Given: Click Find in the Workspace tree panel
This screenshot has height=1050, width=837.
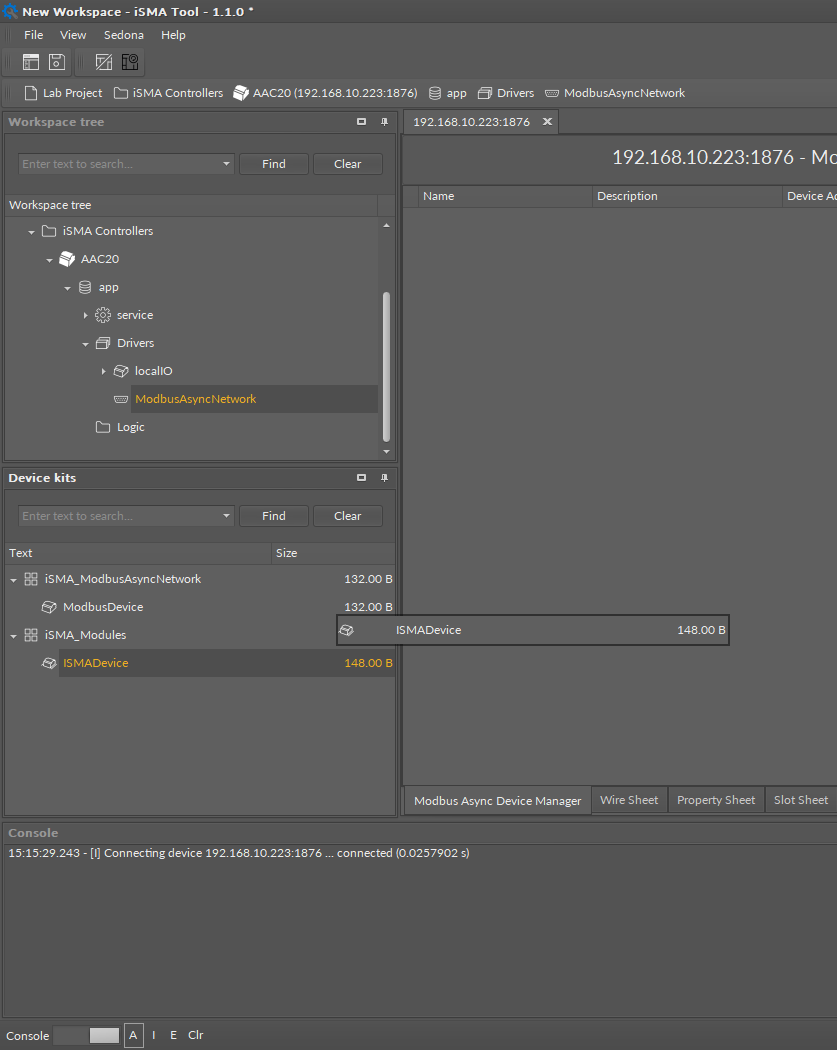Looking at the screenshot, I should [274, 164].
